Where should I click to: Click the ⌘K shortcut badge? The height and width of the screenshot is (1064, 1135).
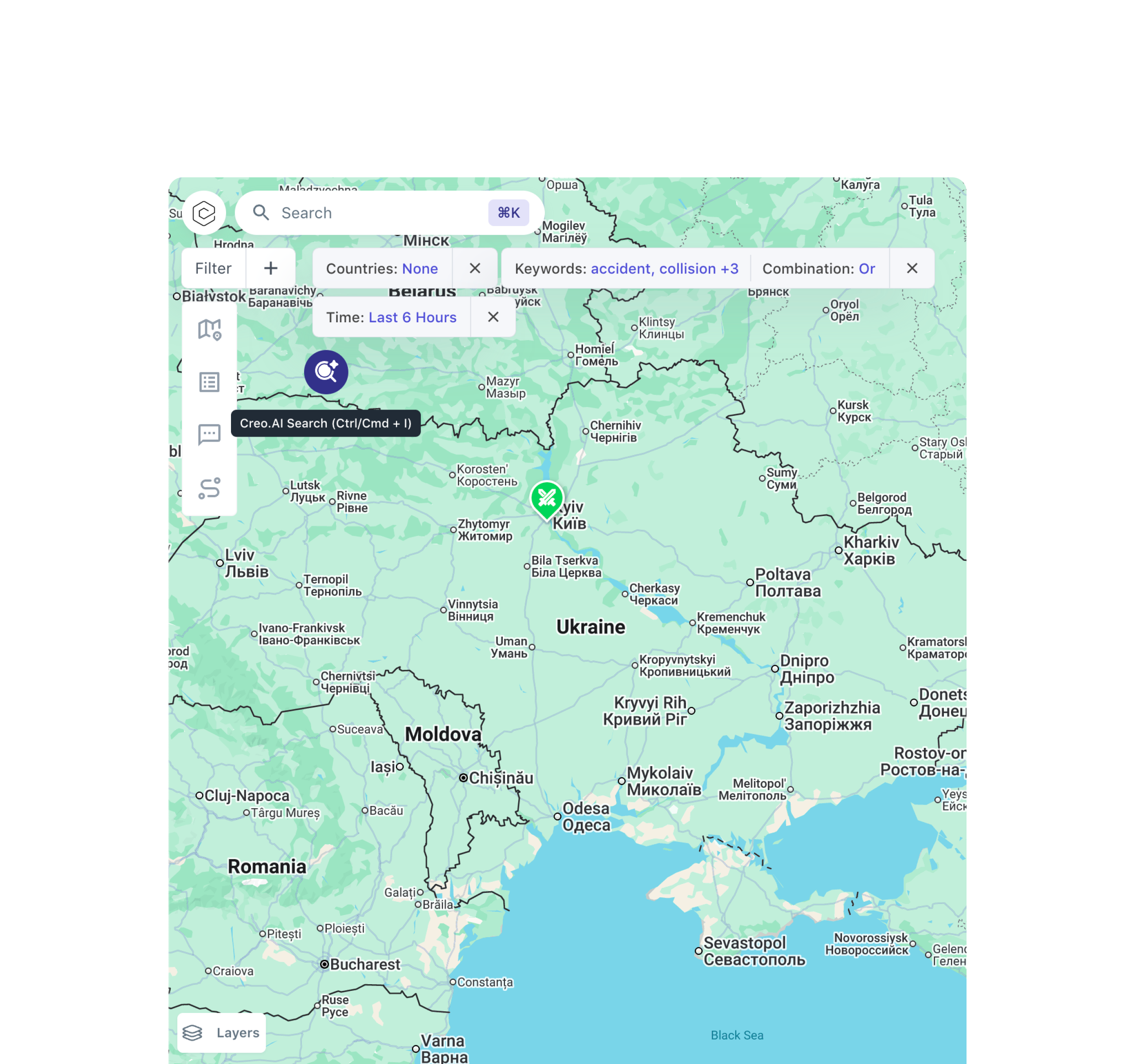tap(508, 213)
